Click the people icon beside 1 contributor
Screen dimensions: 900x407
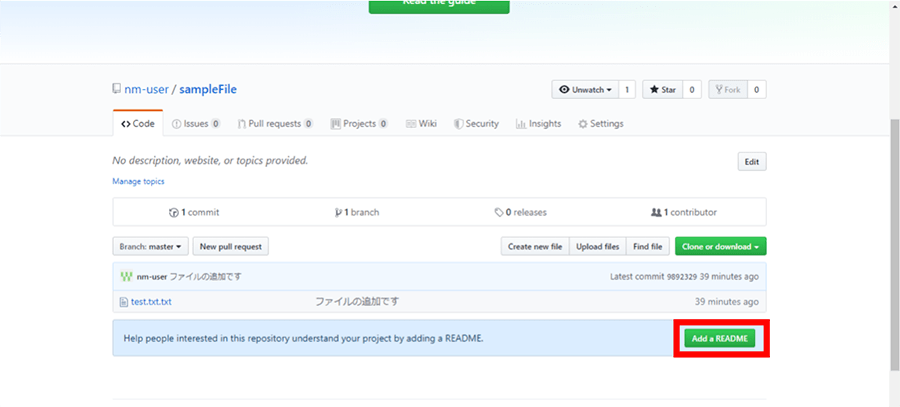pyautogui.click(x=657, y=212)
